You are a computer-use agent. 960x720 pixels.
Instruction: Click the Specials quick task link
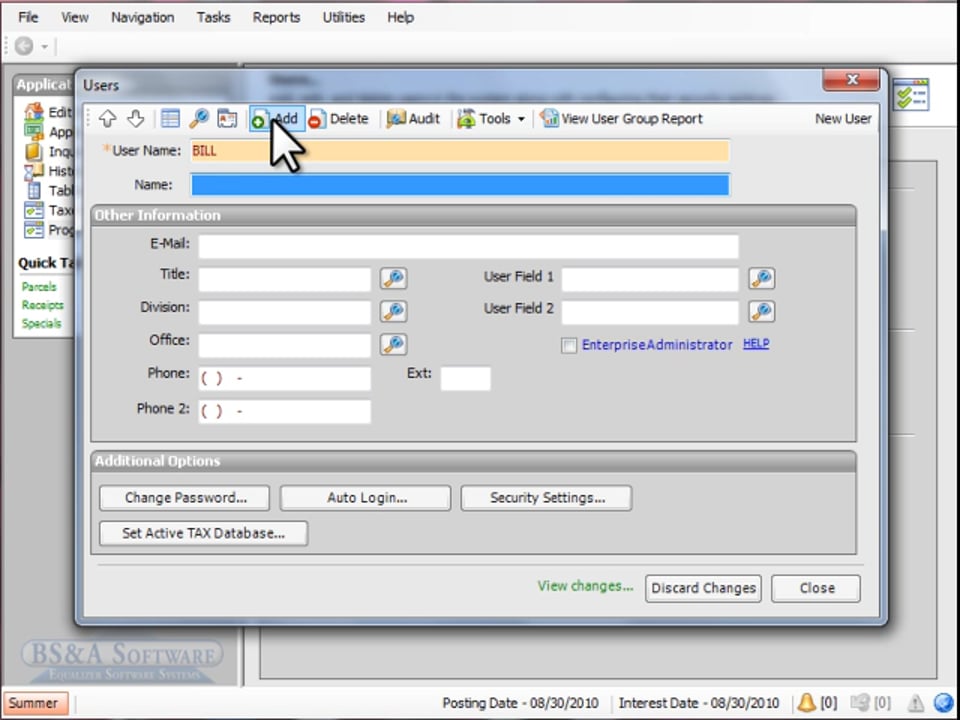pos(41,323)
